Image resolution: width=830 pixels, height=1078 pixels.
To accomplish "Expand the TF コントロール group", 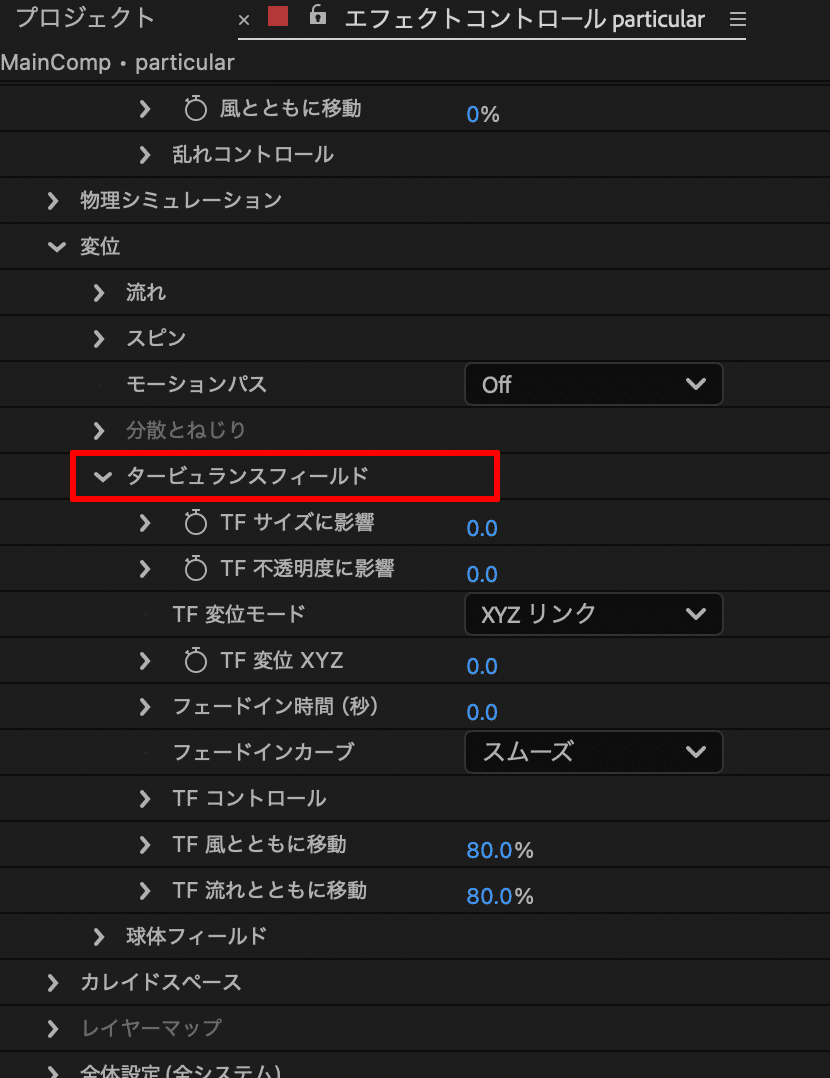I will click(x=143, y=798).
